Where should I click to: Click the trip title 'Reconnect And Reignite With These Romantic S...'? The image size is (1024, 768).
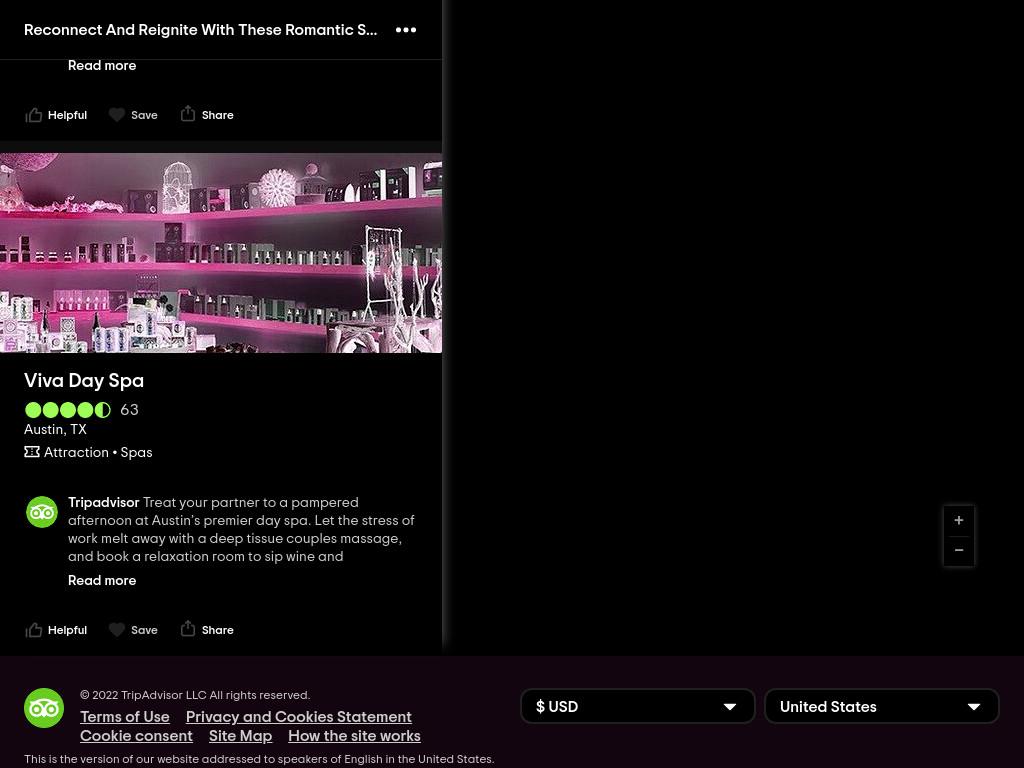coord(200,30)
